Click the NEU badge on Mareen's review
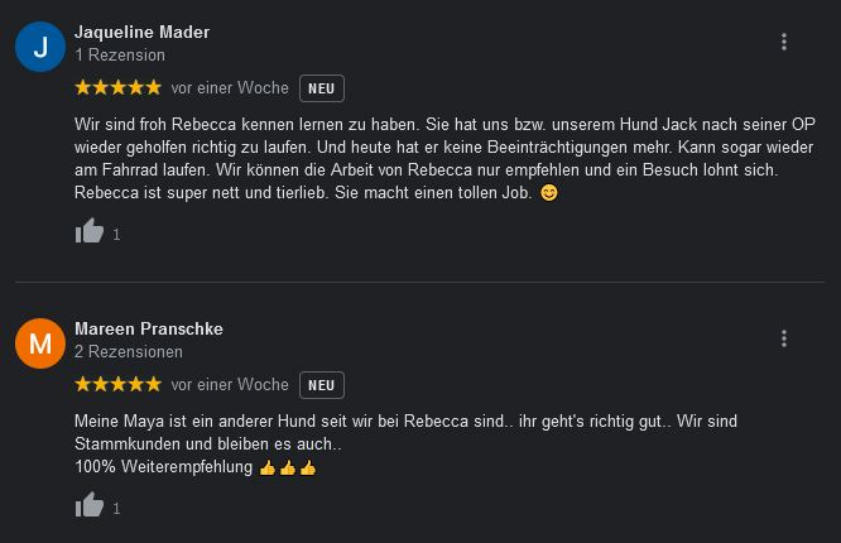The width and height of the screenshot is (841, 543). click(321, 385)
